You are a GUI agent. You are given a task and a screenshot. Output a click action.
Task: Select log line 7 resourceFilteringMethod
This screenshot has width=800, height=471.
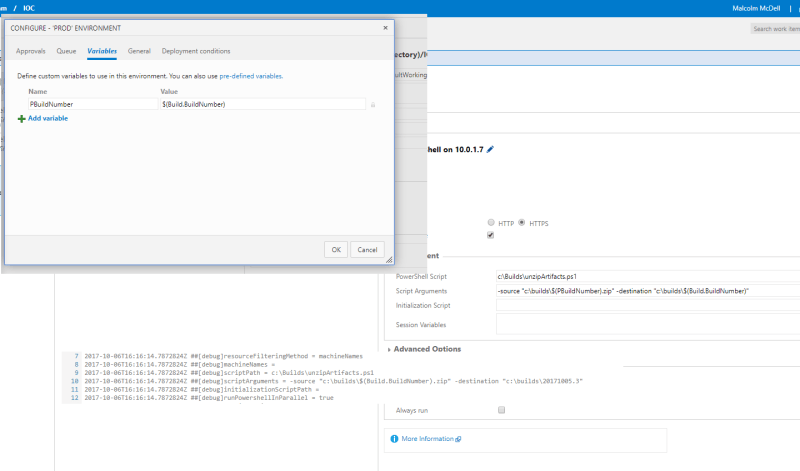[223, 356]
